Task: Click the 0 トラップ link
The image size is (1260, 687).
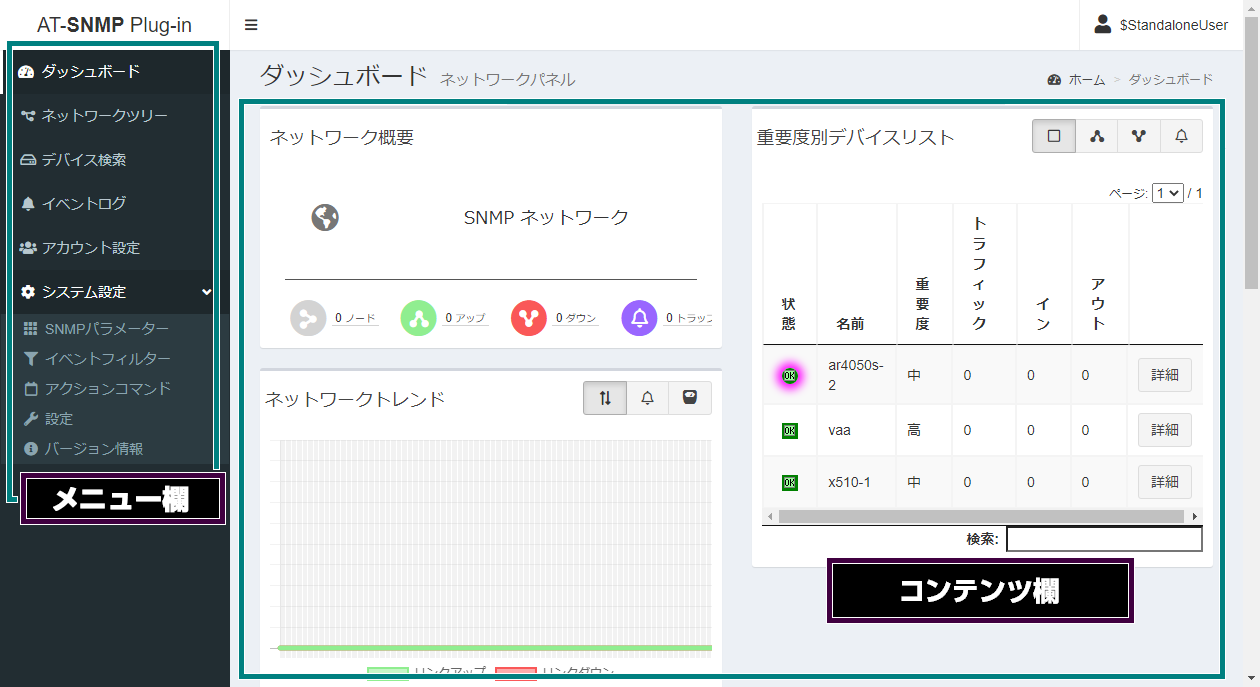Action: [689, 318]
